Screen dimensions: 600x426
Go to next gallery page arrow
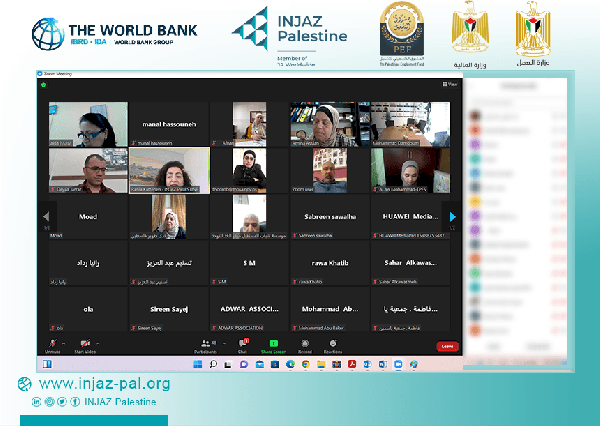[x=452, y=217]
